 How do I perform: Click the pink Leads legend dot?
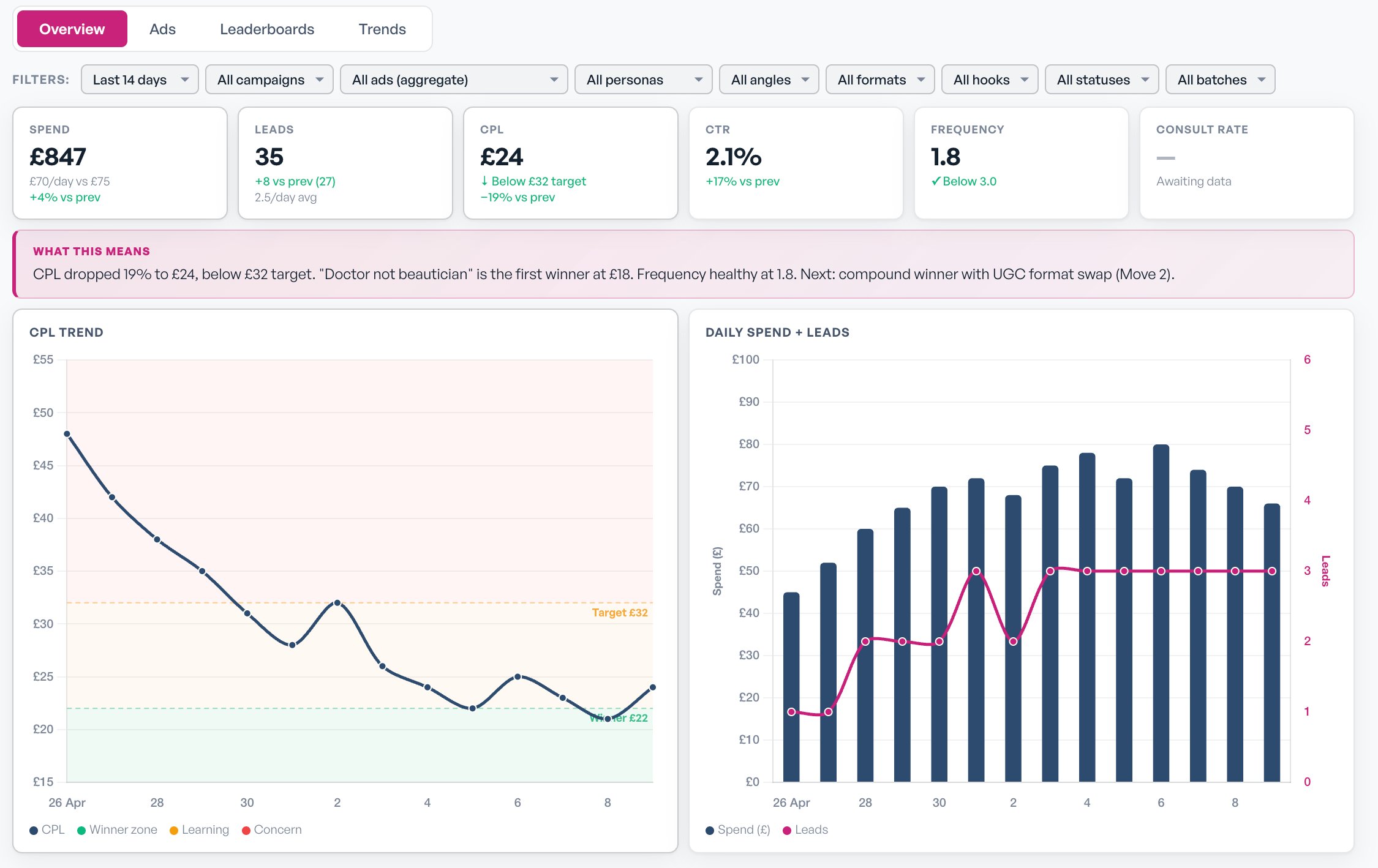tap(787, 831)
